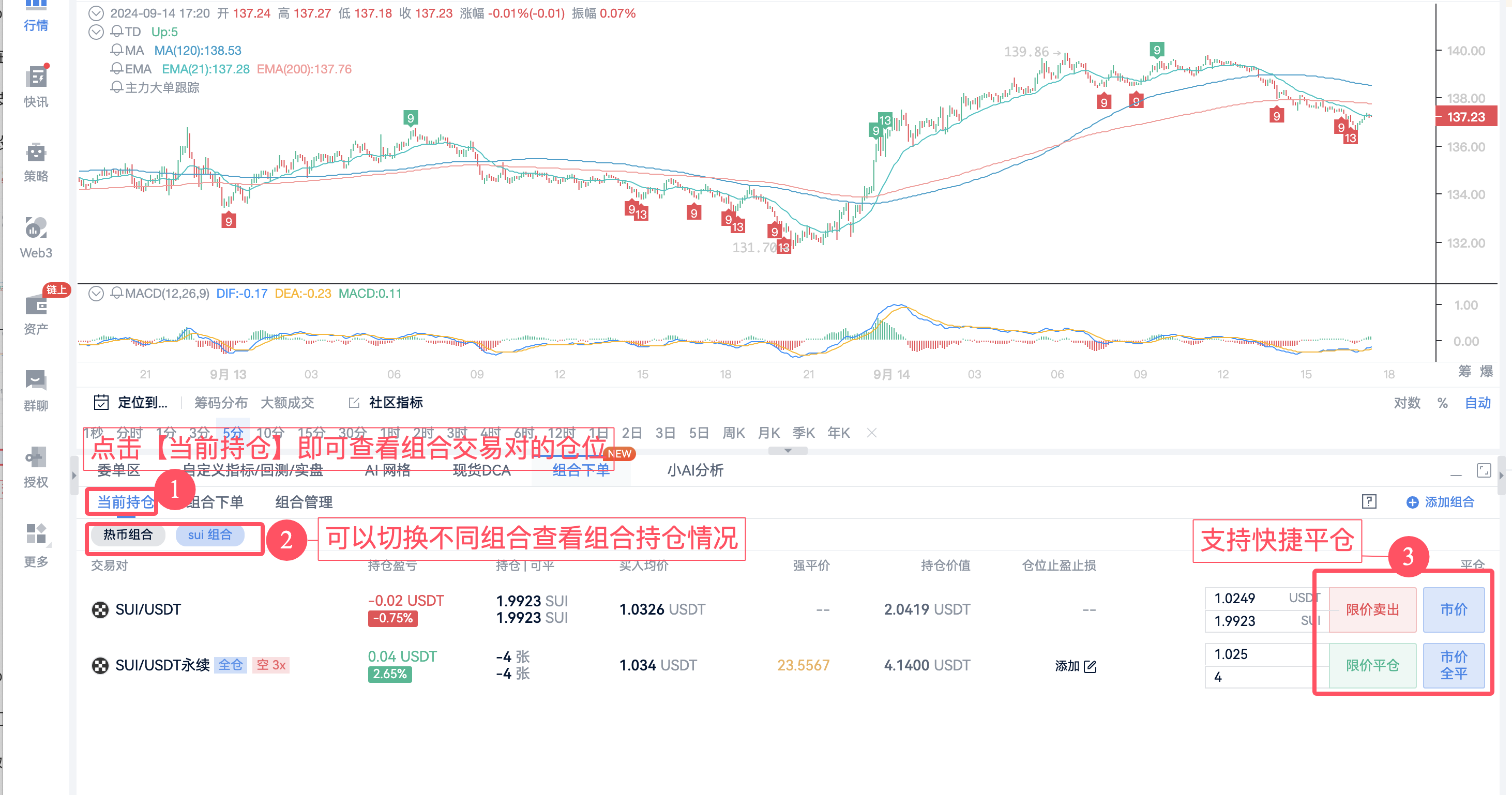The width and height of the screenshot is (1512, 795).
Task: Toggle % percentage scale
Action: [x=1442, y=403]
